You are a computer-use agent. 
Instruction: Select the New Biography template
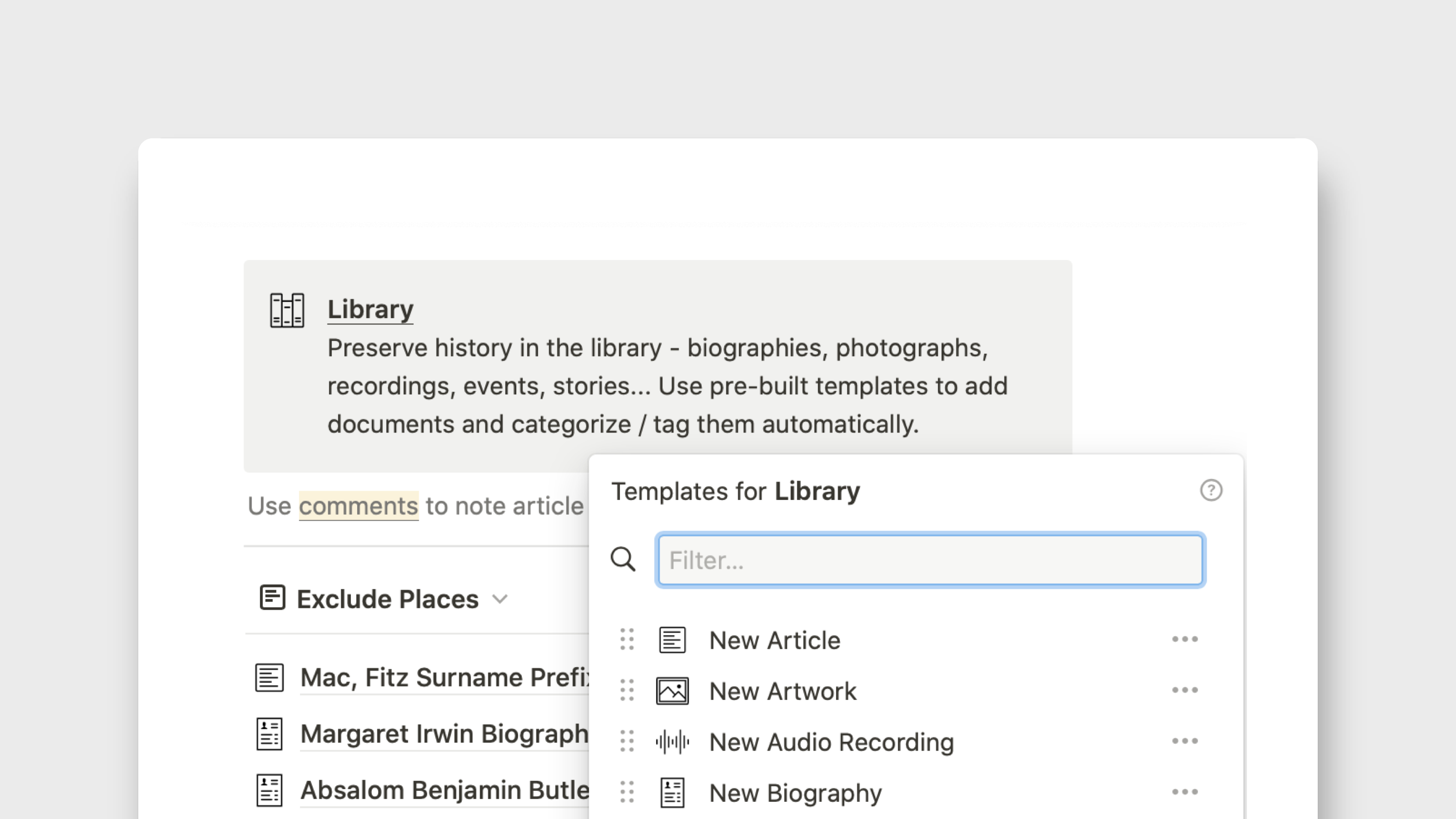(x=795, y=793)
